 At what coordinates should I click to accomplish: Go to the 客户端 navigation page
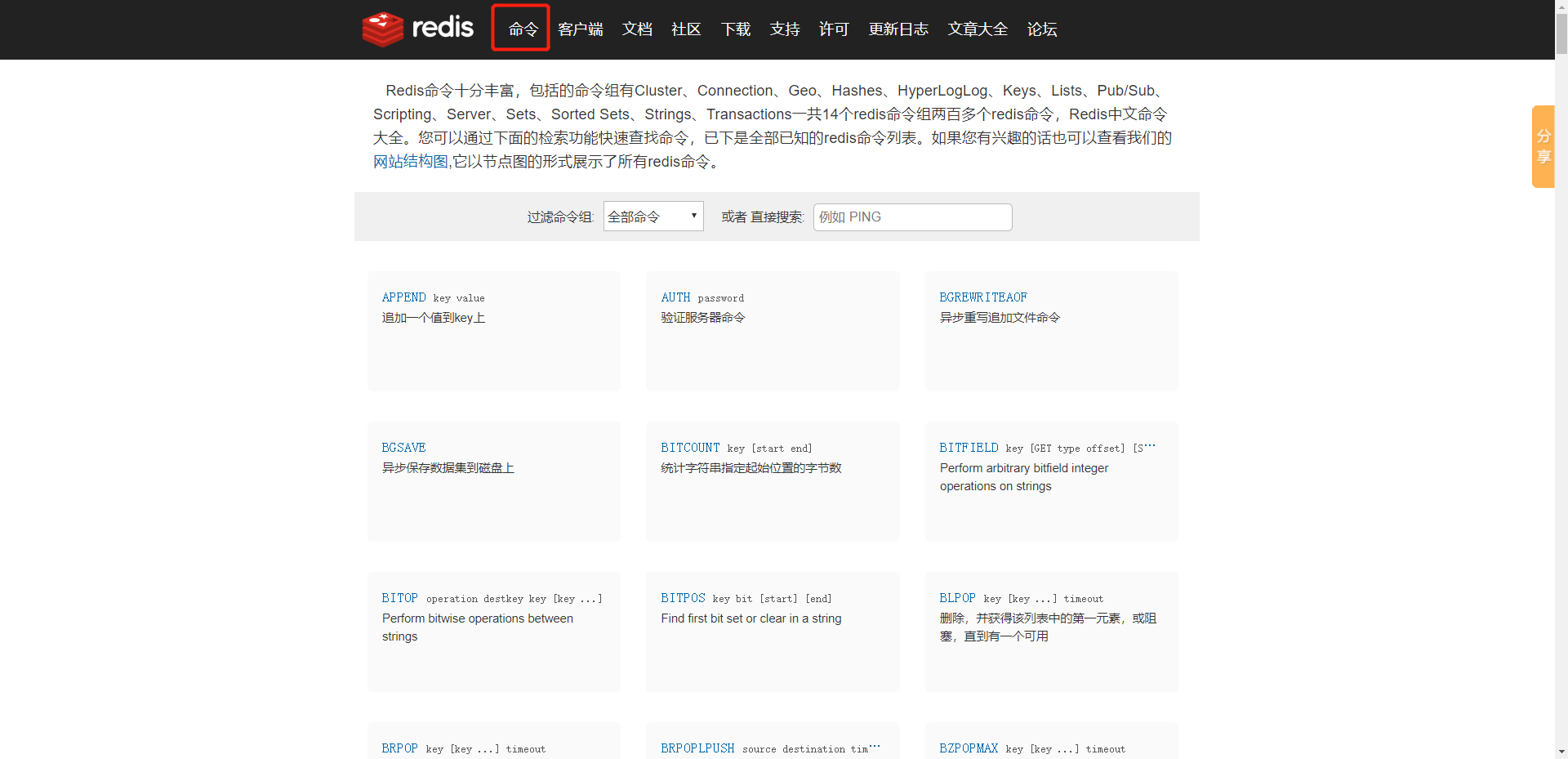[580, 29]
